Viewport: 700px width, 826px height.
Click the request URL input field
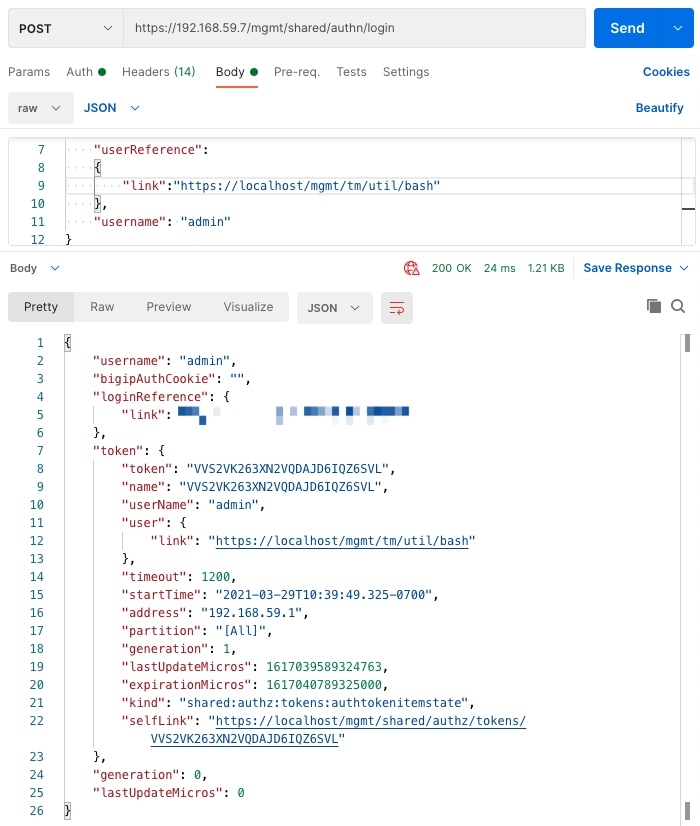pyautogui.click(x=354, y=28)
